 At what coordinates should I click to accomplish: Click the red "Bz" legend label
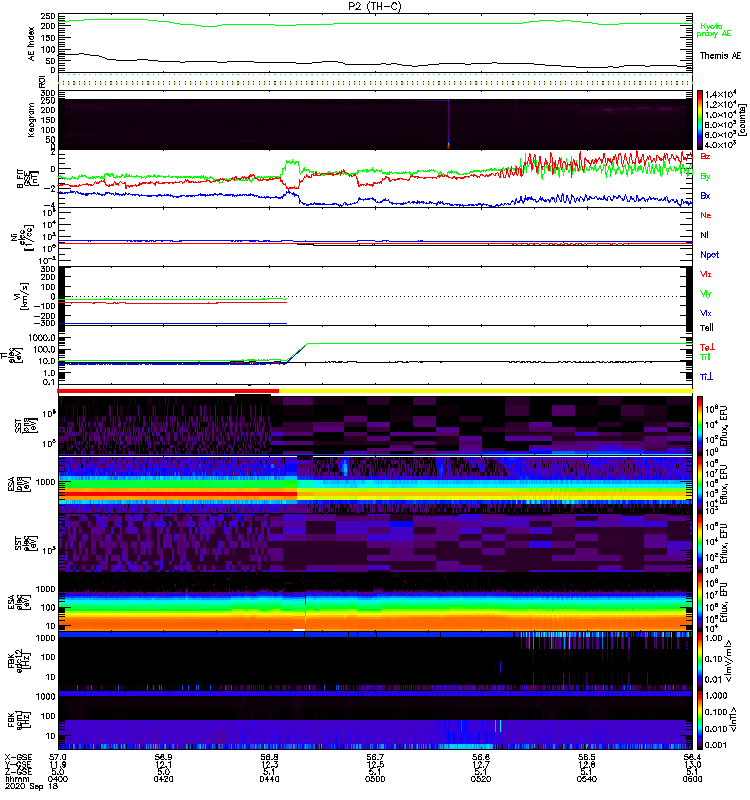click(705, 157)
